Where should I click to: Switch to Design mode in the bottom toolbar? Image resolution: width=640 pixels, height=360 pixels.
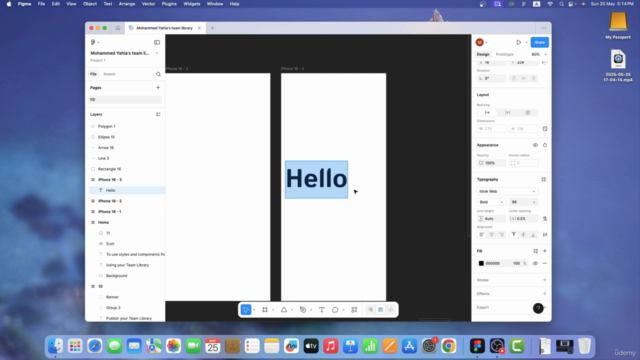380,310
